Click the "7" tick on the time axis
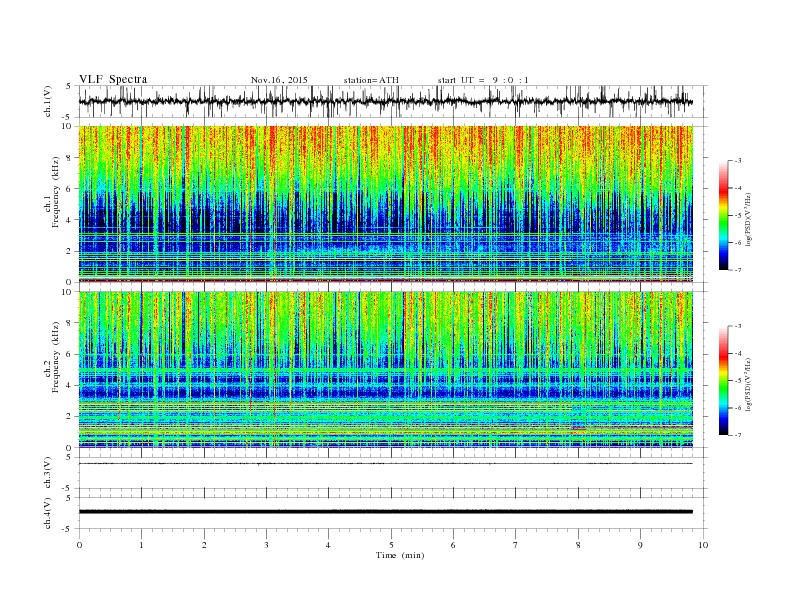This screenshot has width=792, height=612. pyautogui.click(x=515, y=545)
